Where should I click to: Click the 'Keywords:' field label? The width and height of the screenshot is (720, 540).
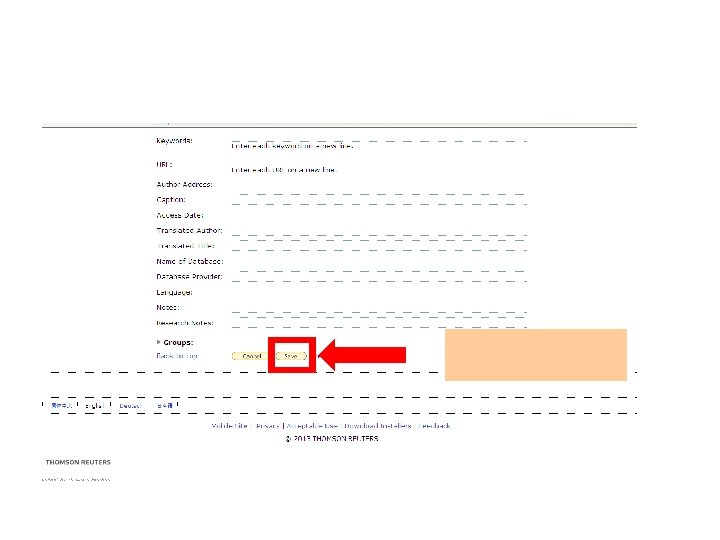(174, 141)
